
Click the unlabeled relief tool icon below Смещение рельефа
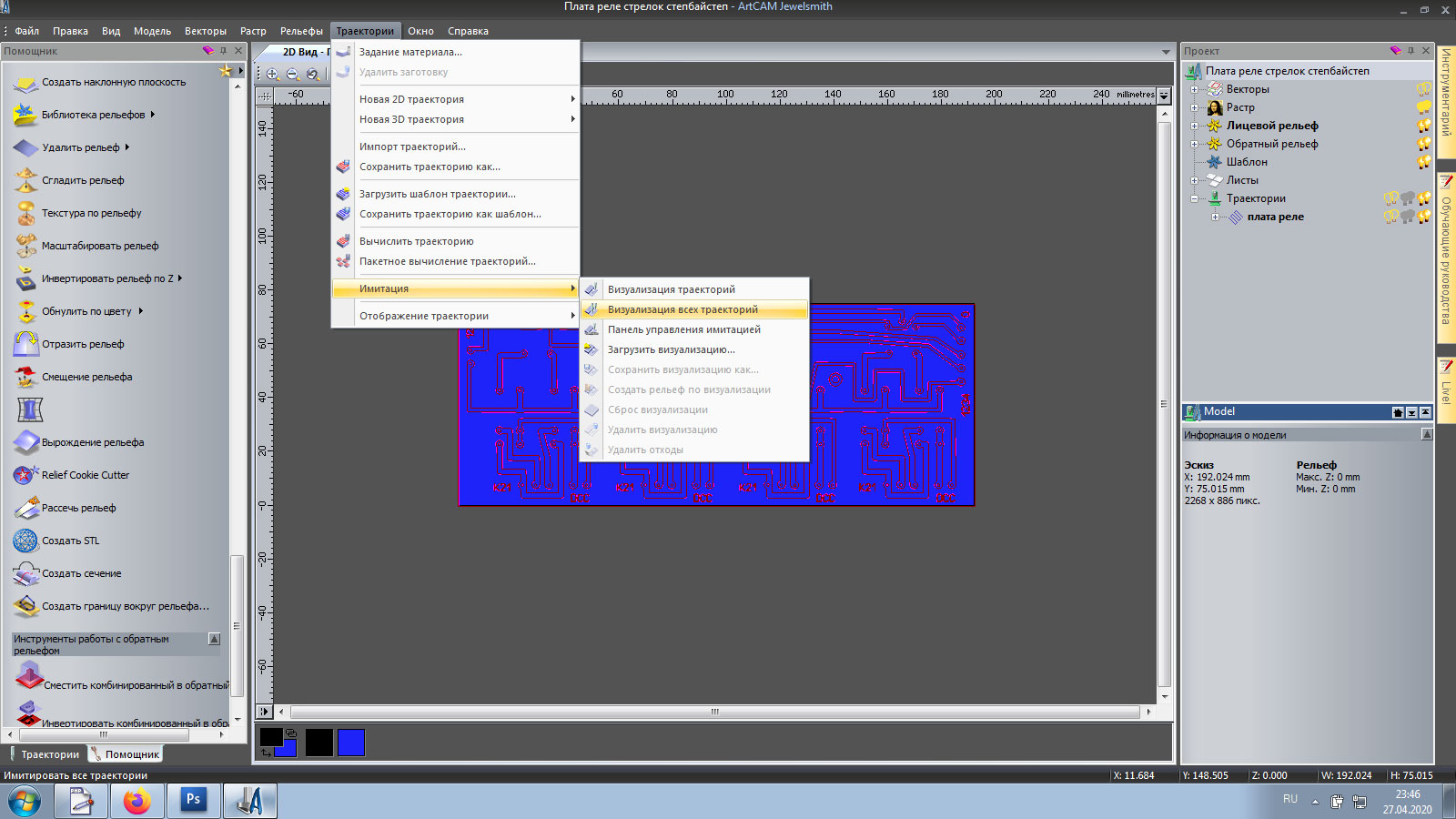[30, 409]
